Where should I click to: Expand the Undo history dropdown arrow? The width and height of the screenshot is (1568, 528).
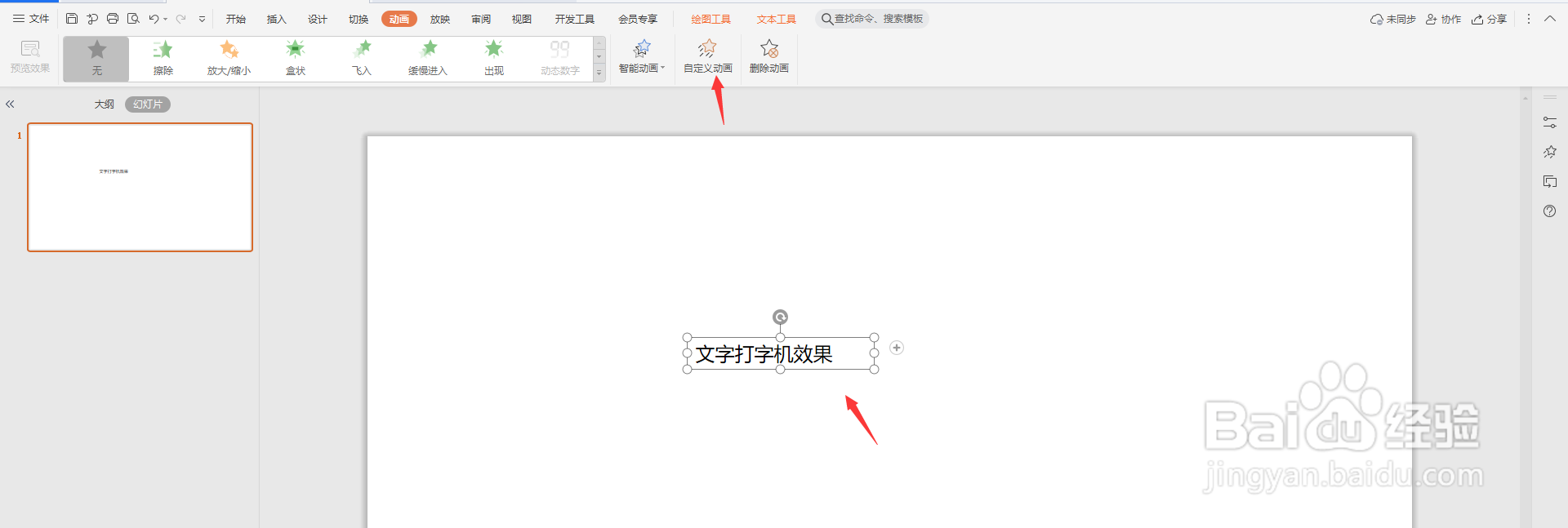tap(165, 19)
